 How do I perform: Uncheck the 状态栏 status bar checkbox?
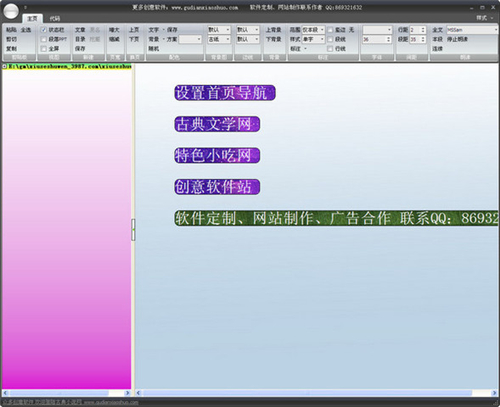point(43,30)
